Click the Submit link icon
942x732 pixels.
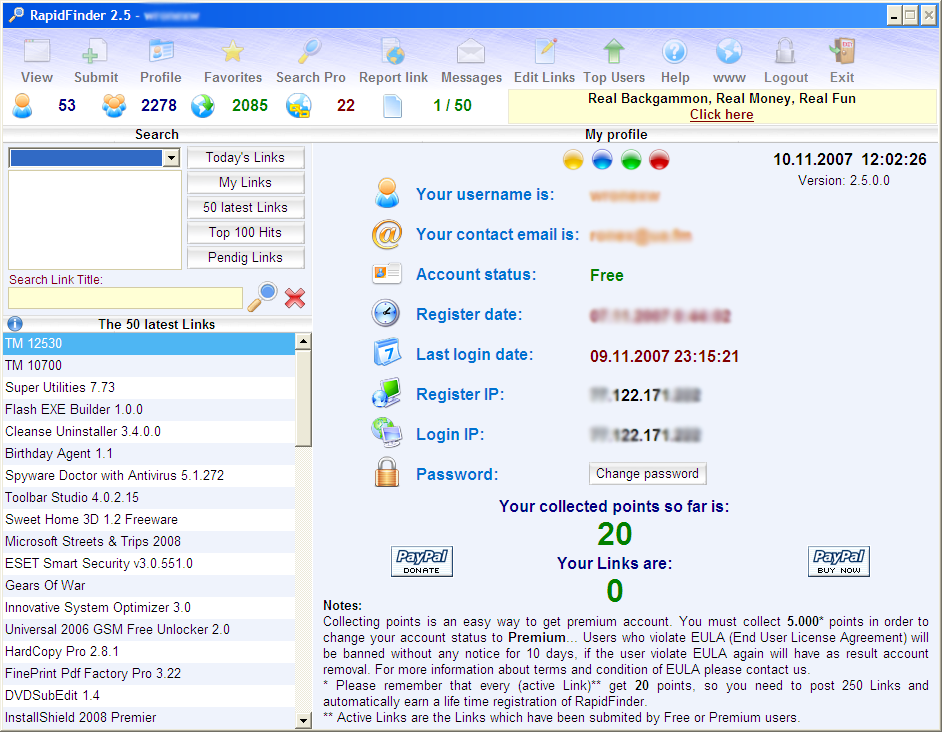point(95,51)
